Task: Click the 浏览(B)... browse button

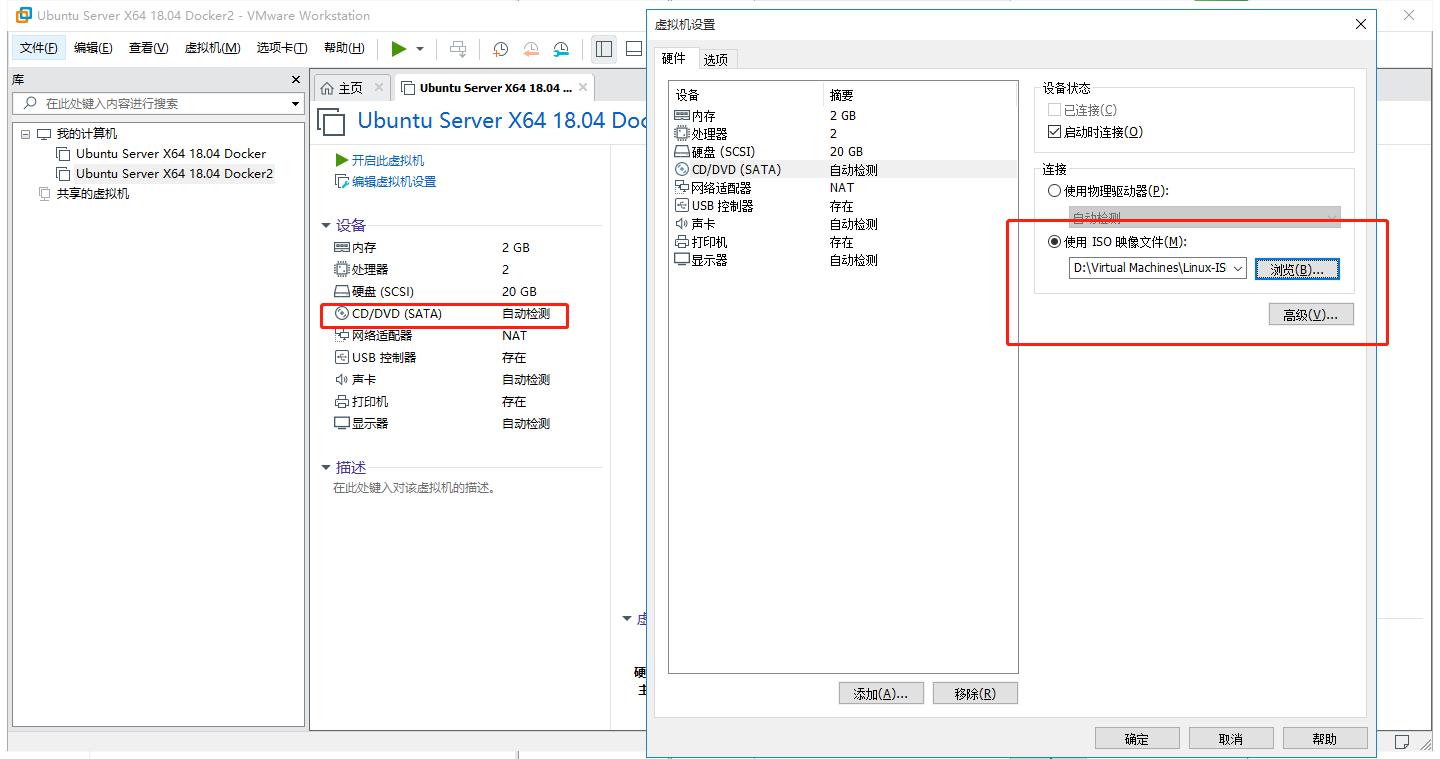Action: (1297, 269)
